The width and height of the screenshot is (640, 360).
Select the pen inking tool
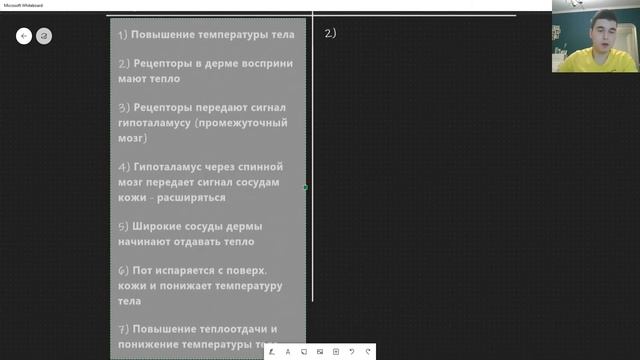click(272, 351)
